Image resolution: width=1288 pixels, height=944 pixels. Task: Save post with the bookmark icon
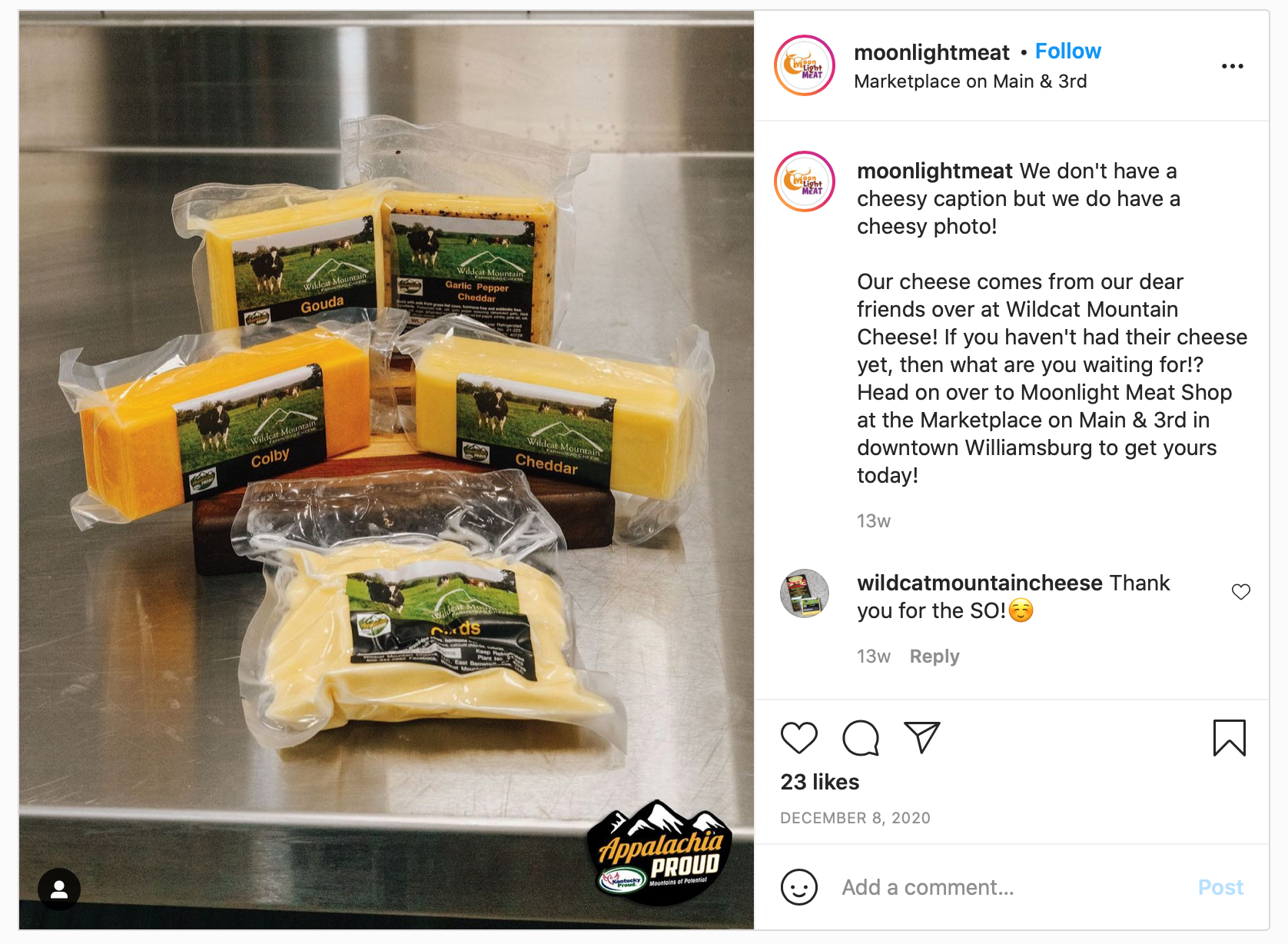[x=1229, y=738]
